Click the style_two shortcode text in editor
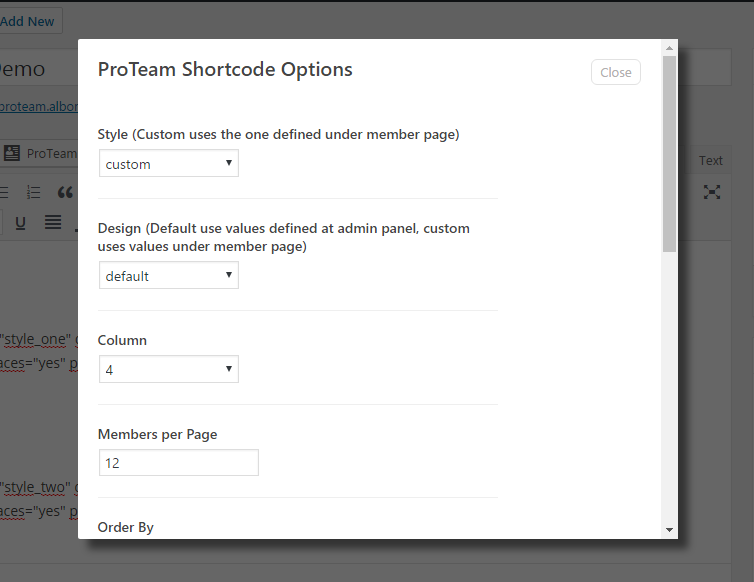Viewport: 754px width, 582px height. pos(36,487)
